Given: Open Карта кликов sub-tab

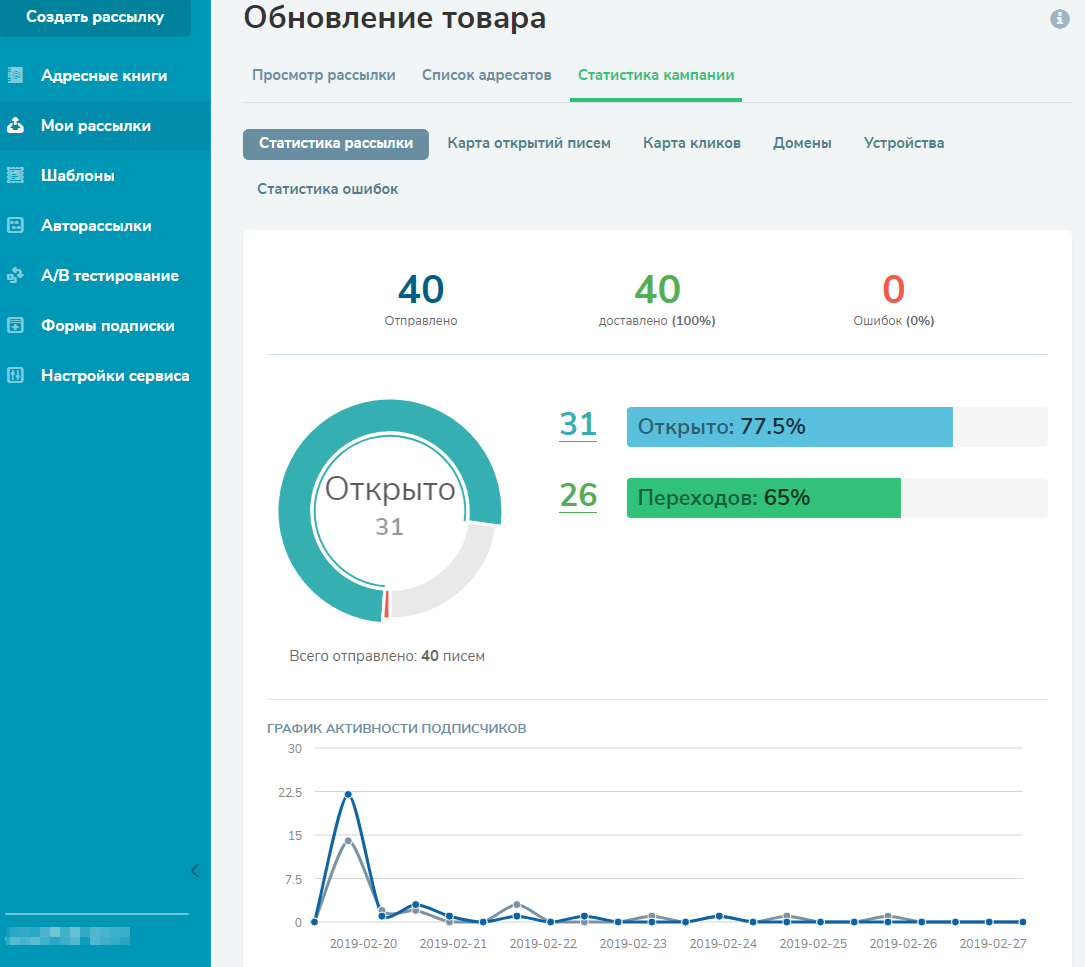Looking at the screenshot, I should point(691,143).
